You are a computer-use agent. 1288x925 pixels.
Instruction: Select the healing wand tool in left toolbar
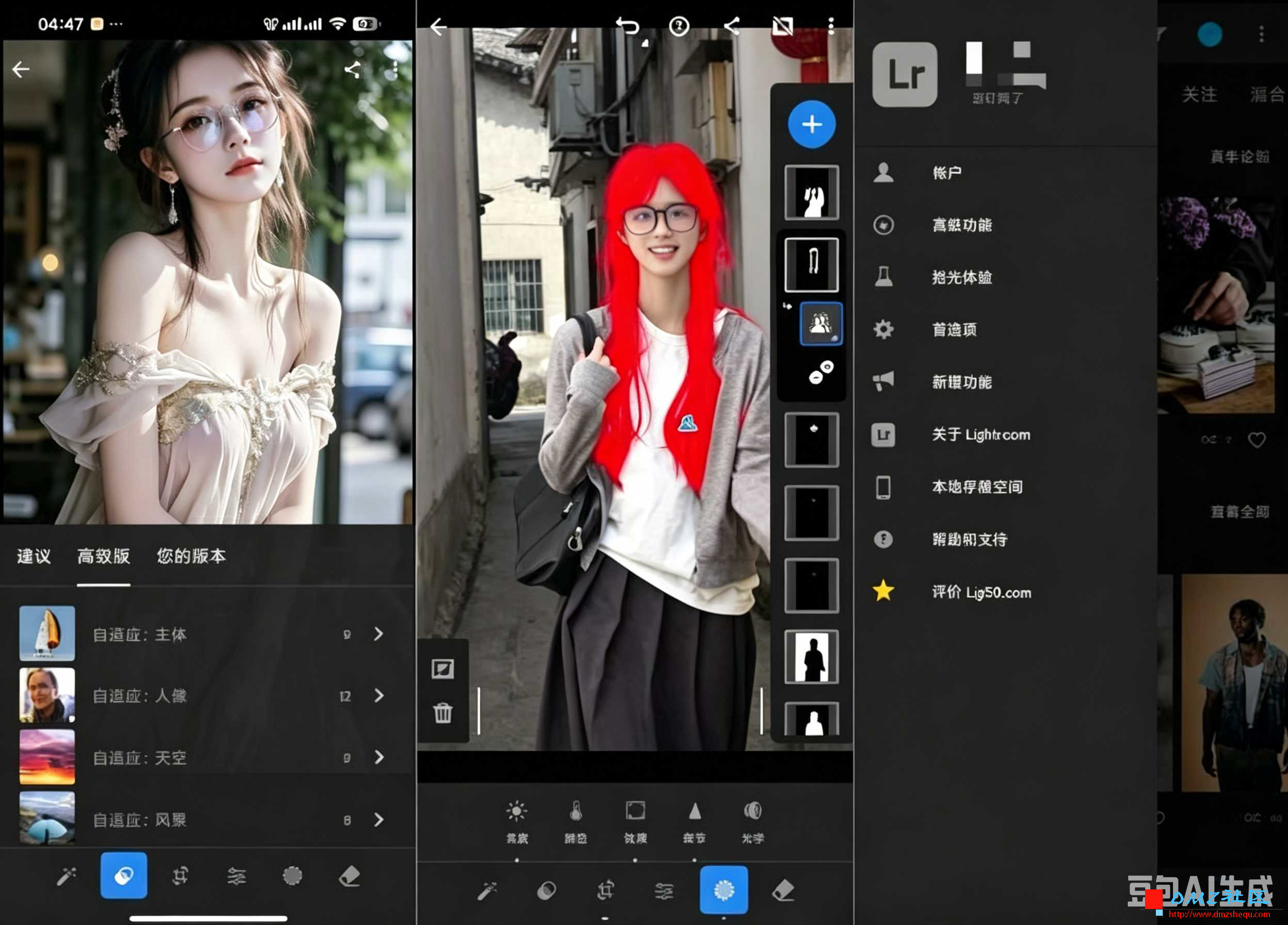[x=67, y=876]
